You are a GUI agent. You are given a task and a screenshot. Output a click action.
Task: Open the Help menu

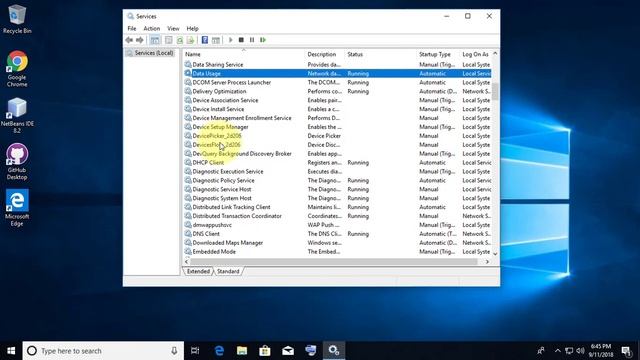pyautogui.click(x=192, y=29)
